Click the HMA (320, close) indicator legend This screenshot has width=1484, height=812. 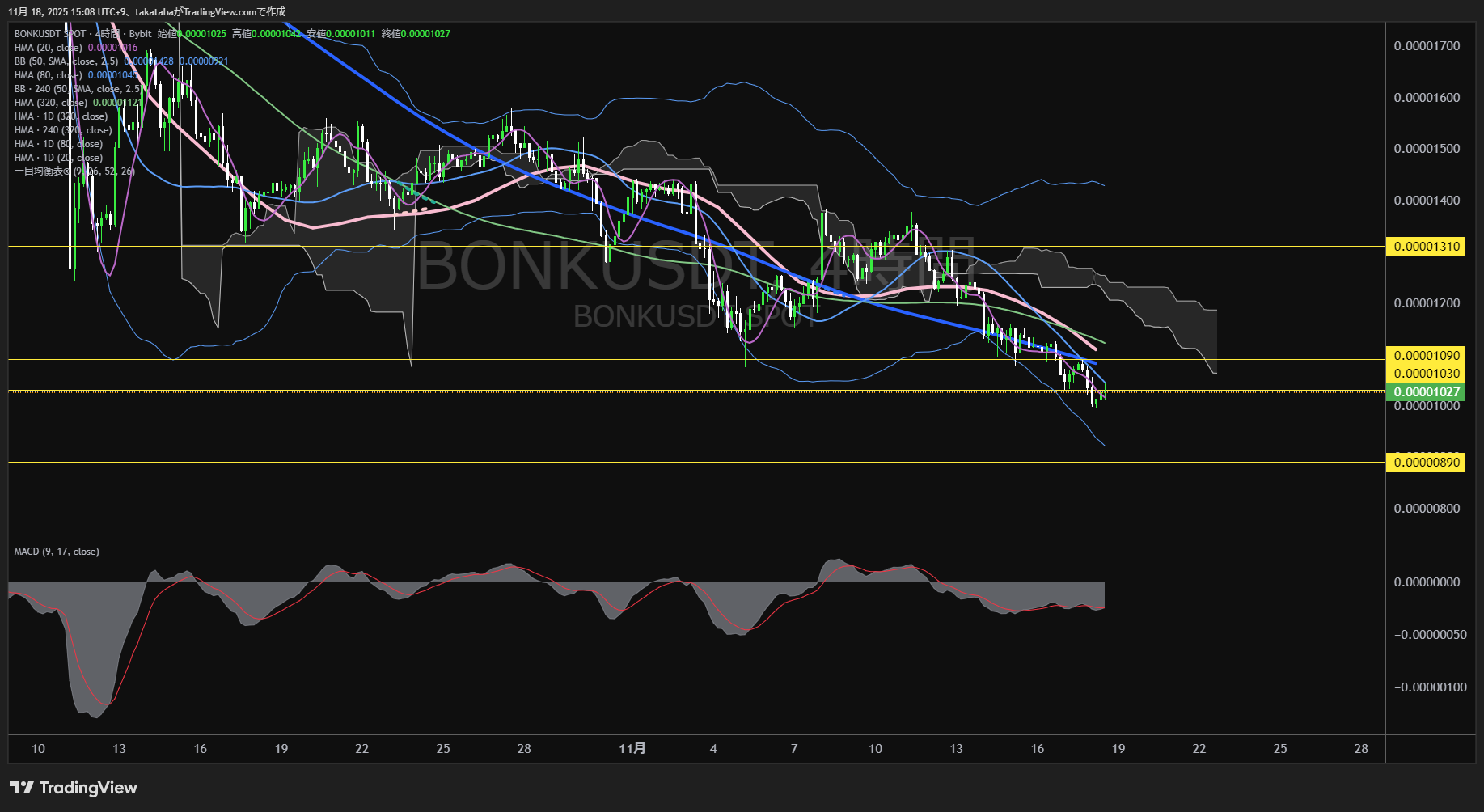click(50, 103)
